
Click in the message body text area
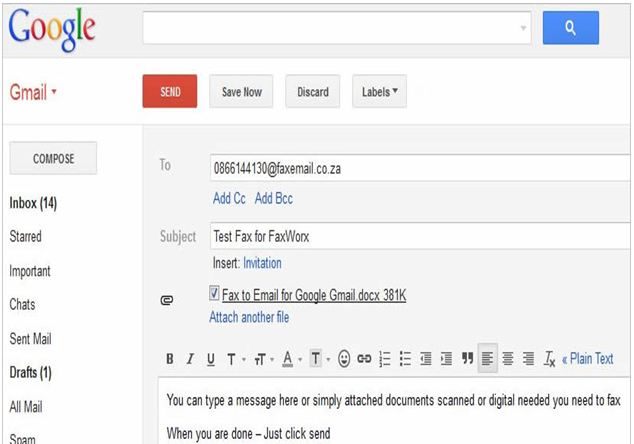[394, 410]
